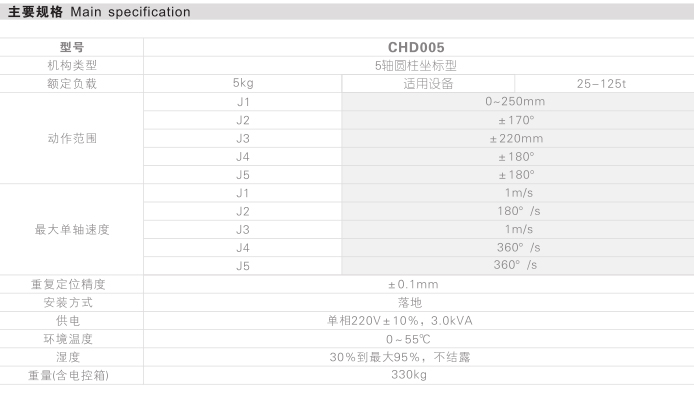Click the 5kg rated load value
This screenshot has height=395, width=694.
click(243, 83)
